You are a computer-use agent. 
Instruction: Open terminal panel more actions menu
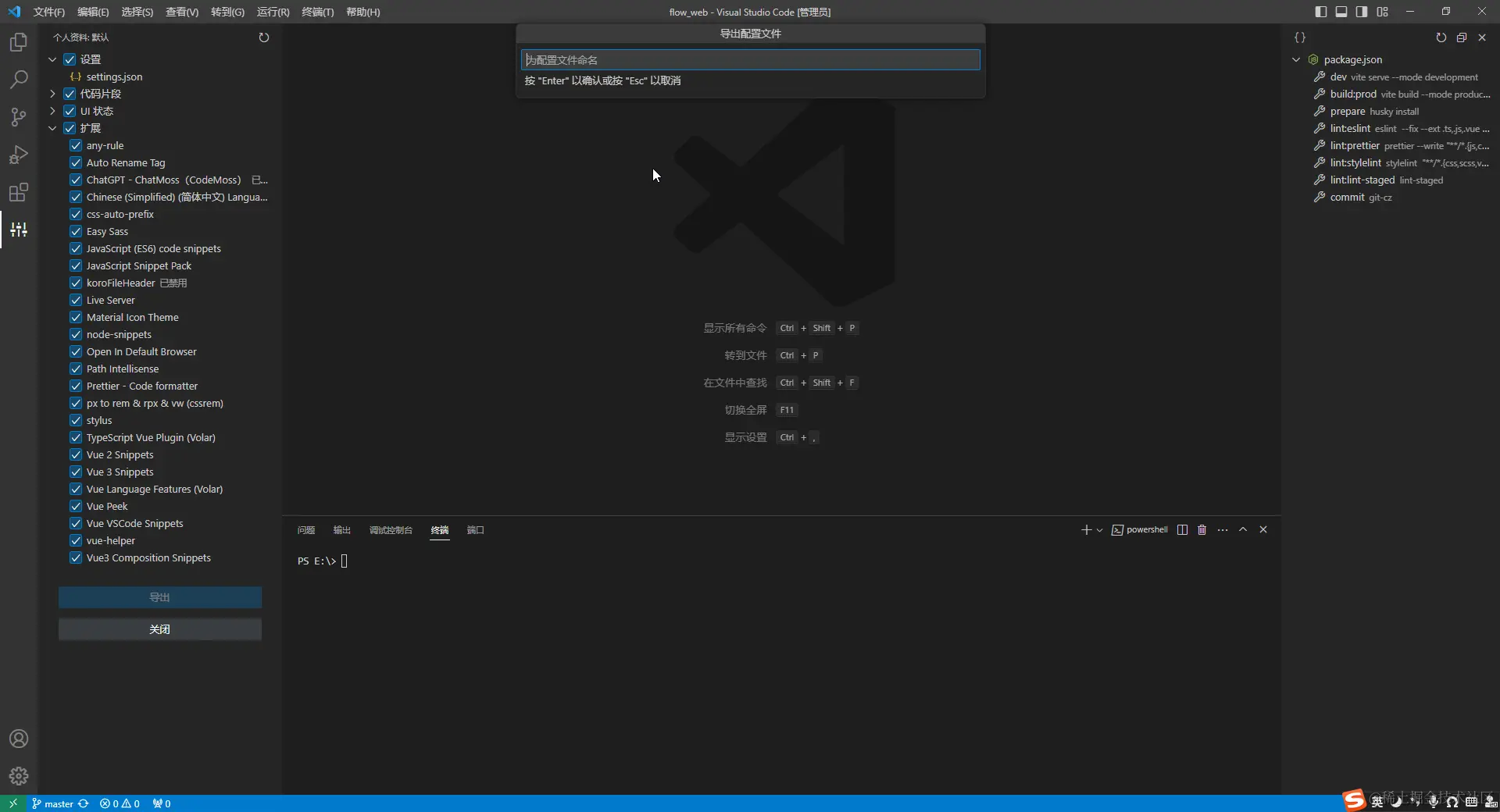[1223, 530]
